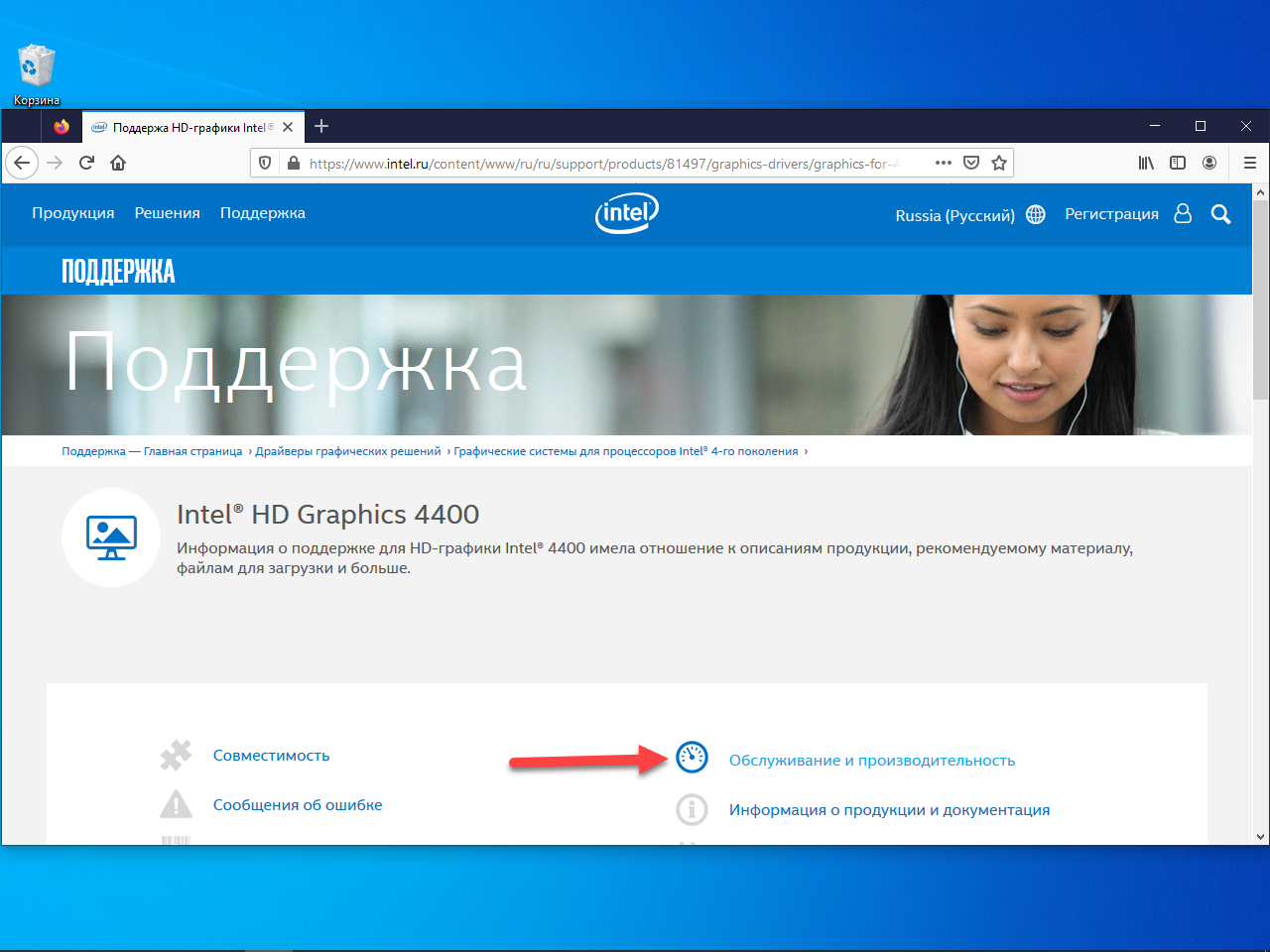The width and height of the screenshot is (1270, 952).
Task: Open Драйверы графических решений breadcrumb
Action: (x=348, y=451)
